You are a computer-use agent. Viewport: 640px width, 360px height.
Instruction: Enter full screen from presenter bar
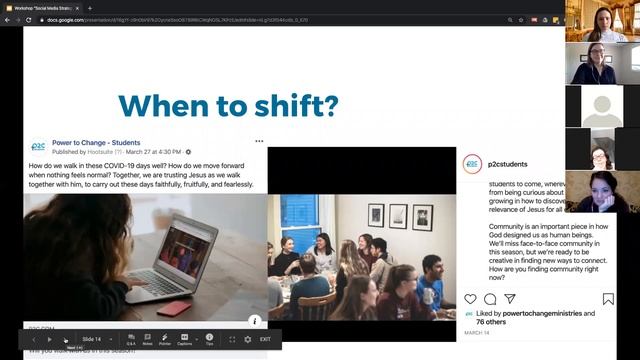point(232,340)
